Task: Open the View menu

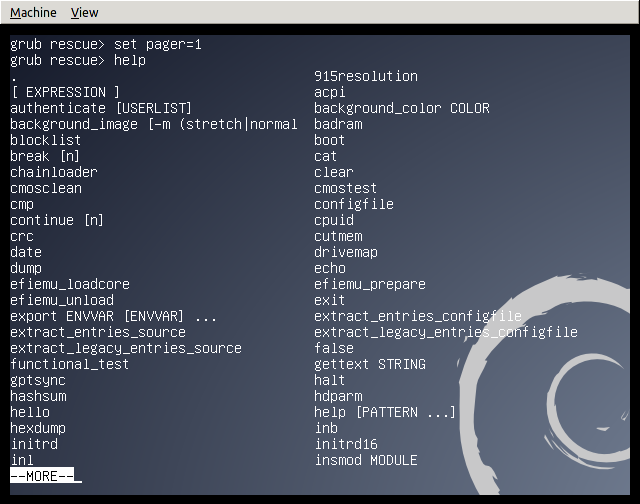Action: 84,13
